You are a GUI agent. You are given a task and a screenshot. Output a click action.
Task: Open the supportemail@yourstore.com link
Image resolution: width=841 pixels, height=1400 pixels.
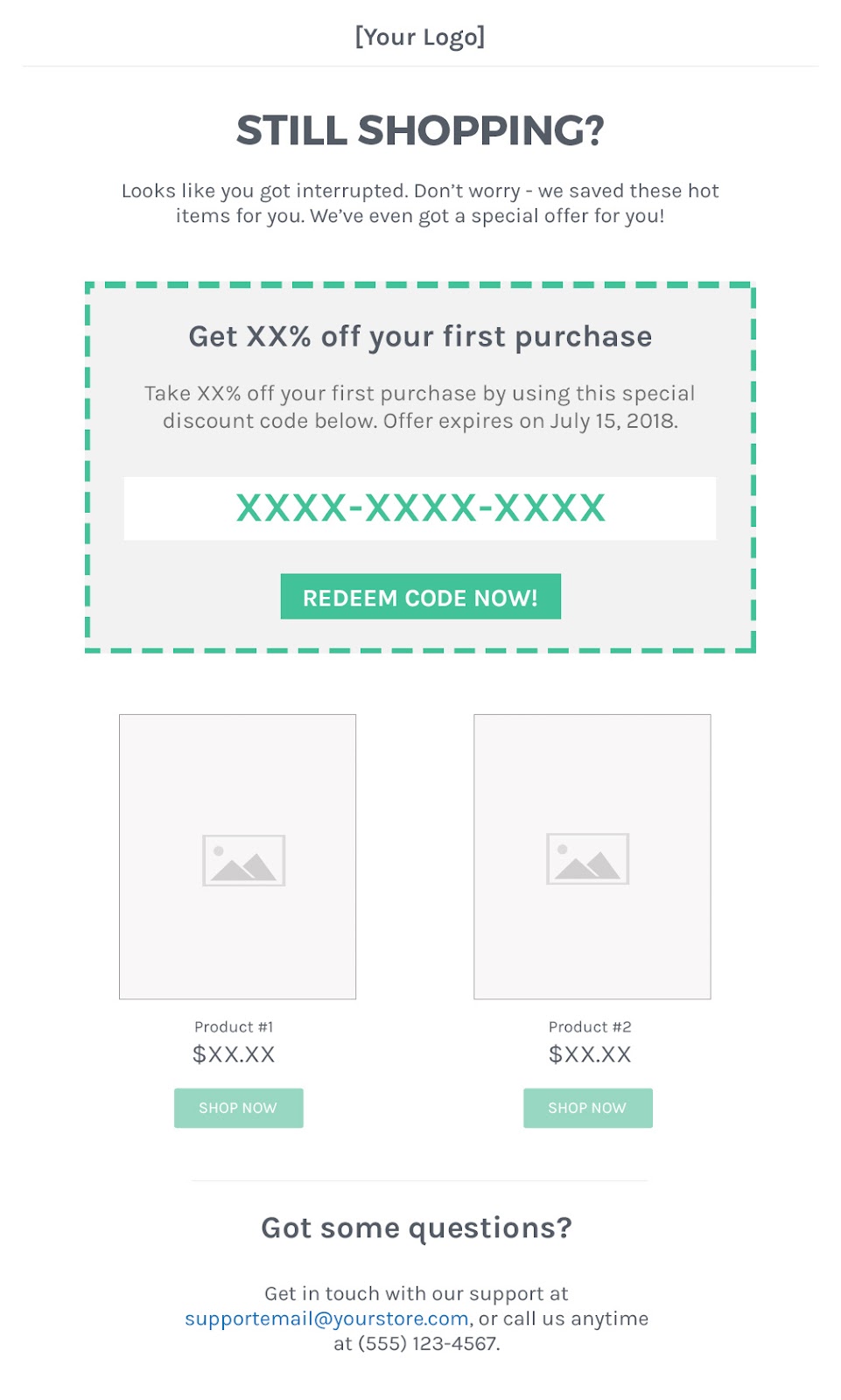(326, 1319)
